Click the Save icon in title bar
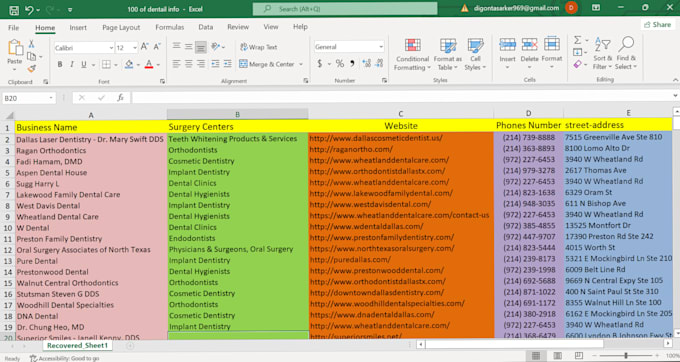 tap(14, 10)
